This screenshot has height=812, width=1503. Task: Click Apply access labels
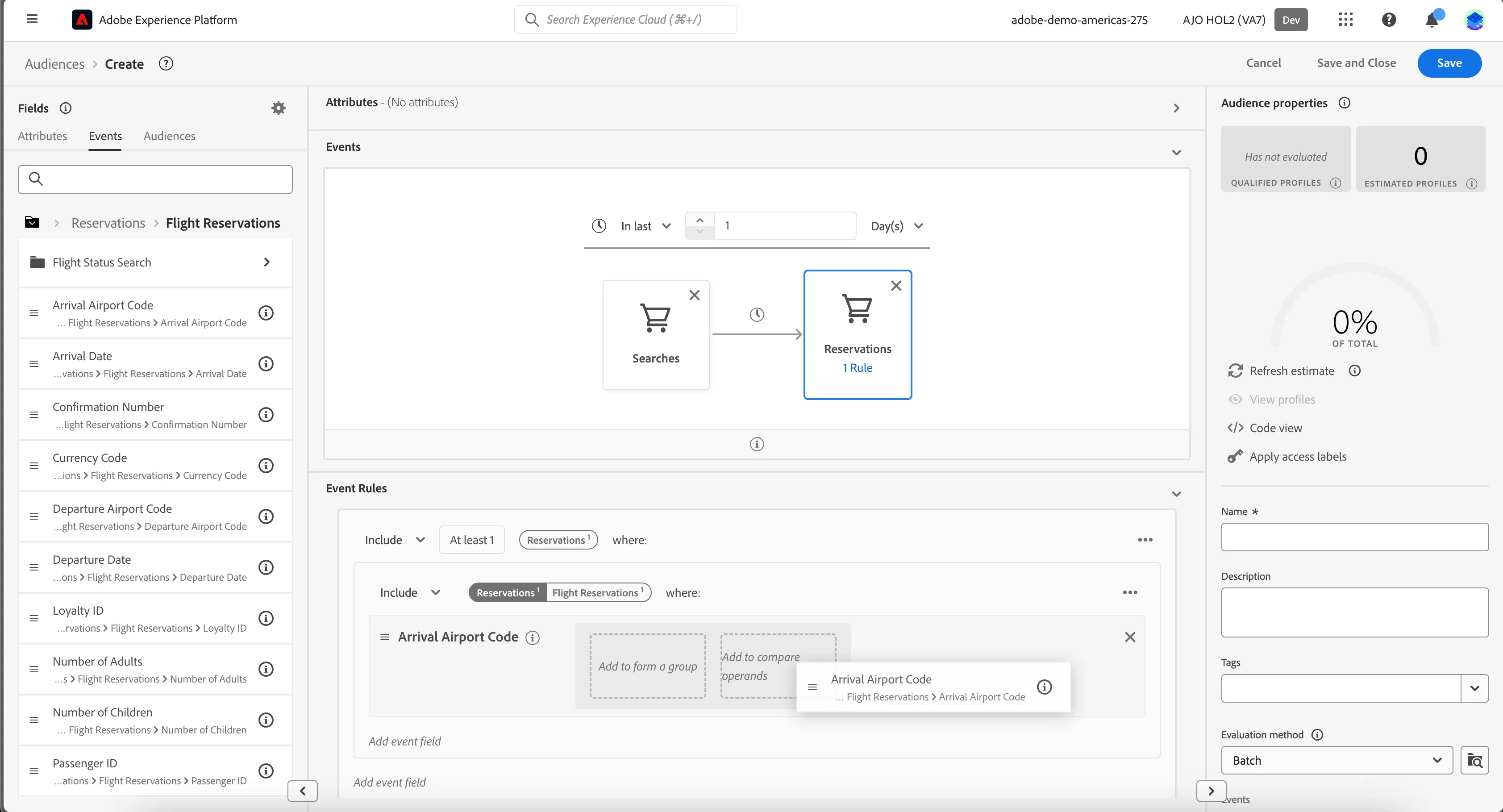coord(1287,457)
